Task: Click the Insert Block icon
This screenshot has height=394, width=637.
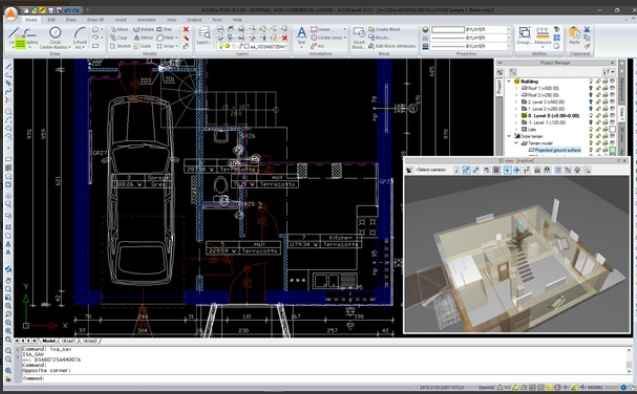Action: pyautogui.click(x=359, y=37)
